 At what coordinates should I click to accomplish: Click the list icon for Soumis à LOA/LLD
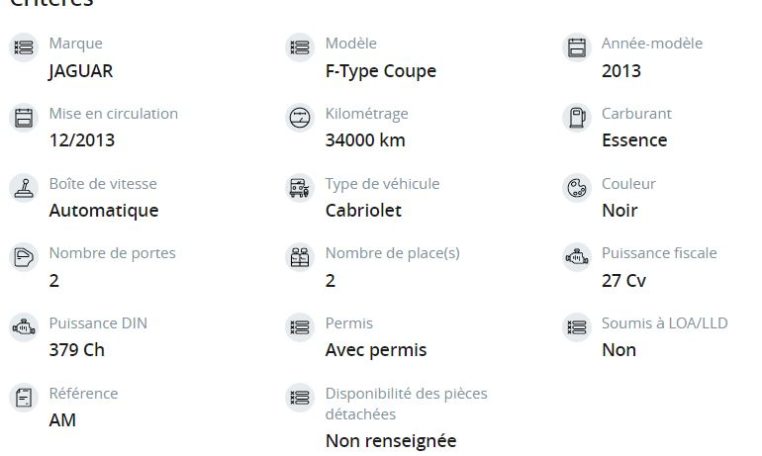pos(577,327)
